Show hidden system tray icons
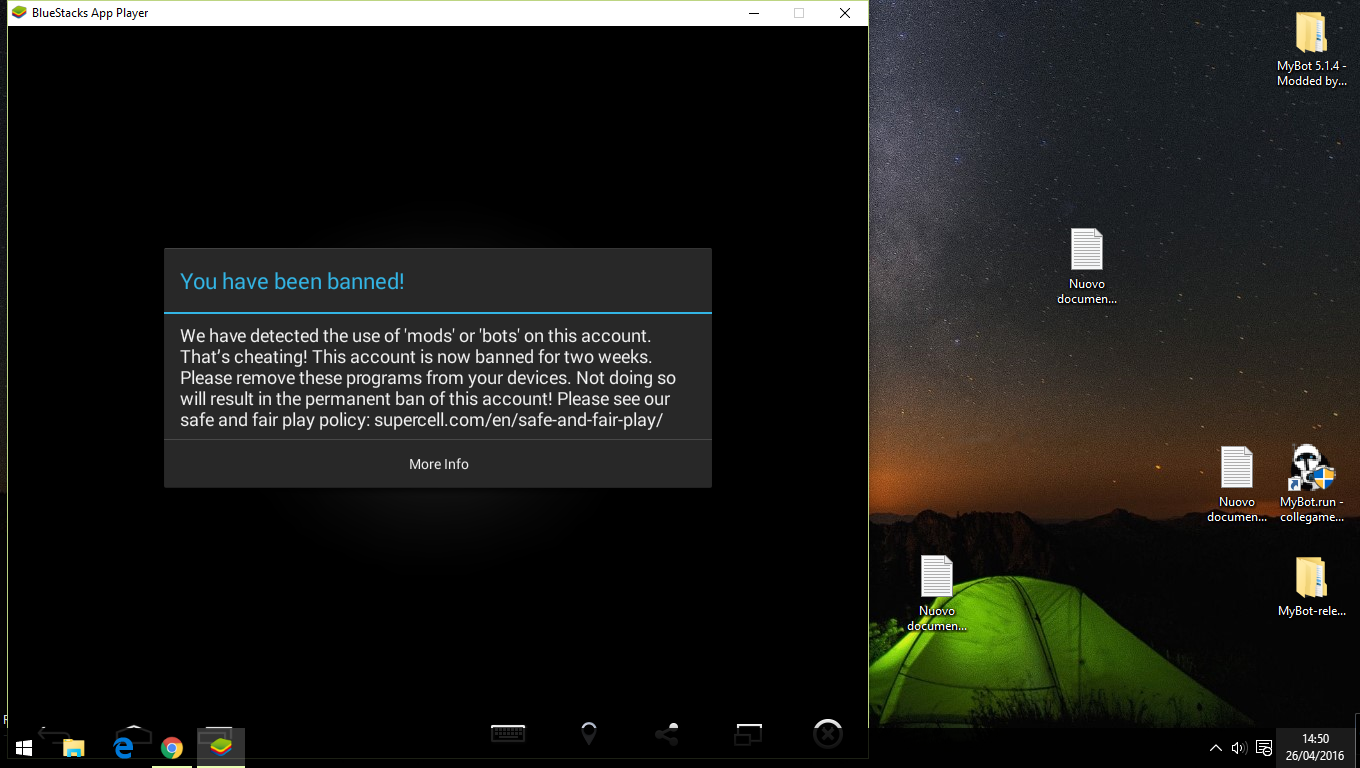 [1216, 748]
